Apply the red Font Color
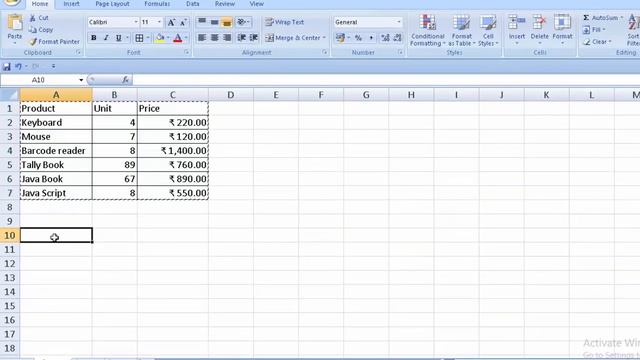The image size is (640, 360). coord(178,38)
